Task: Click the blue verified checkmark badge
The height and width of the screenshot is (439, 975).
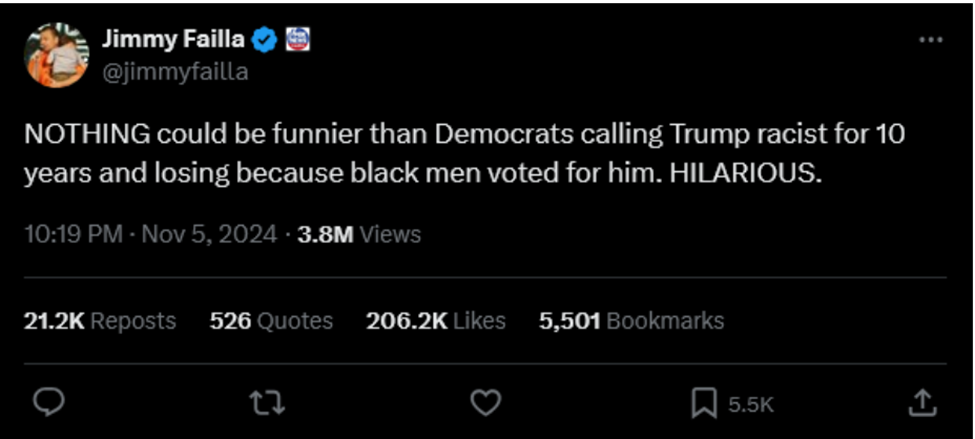Action: pos(264,40)
